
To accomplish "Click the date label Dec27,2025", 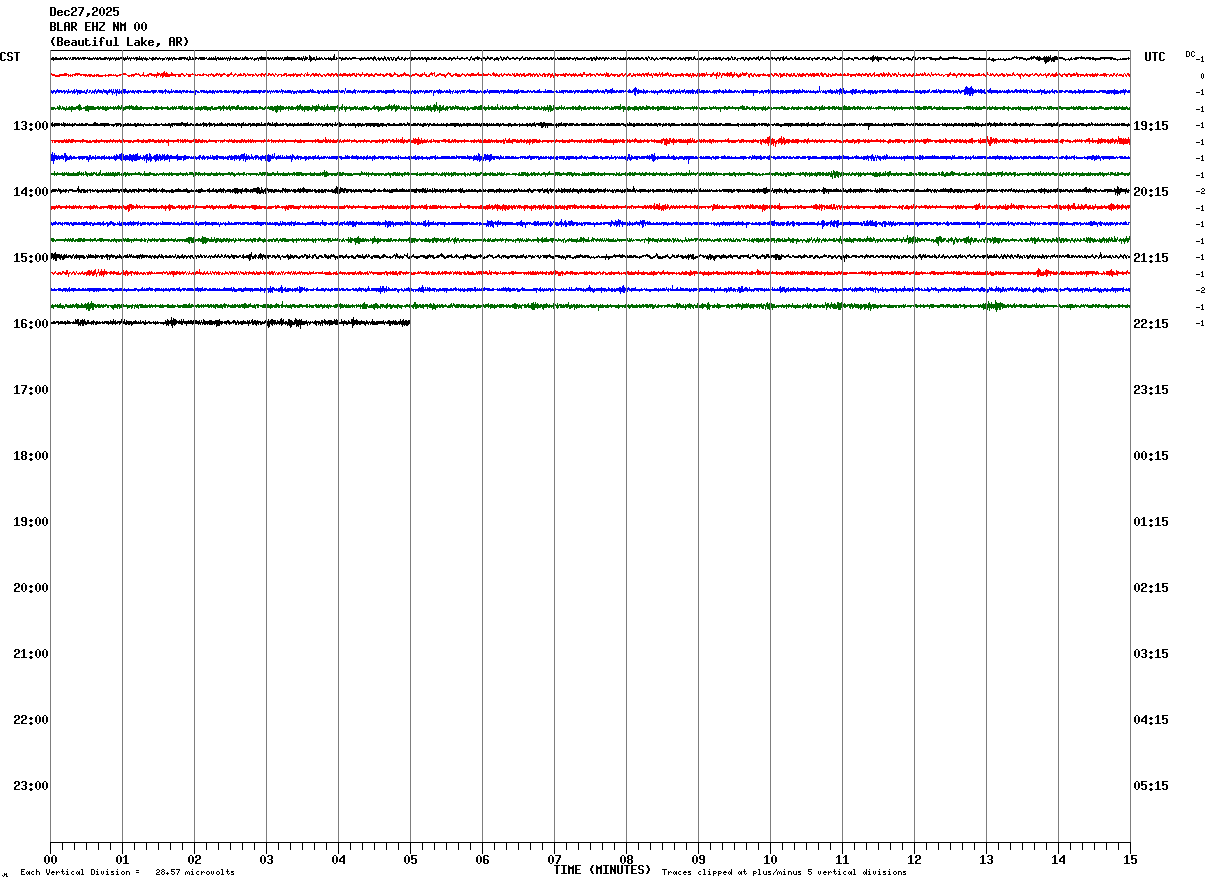I will tap(84, 12).
